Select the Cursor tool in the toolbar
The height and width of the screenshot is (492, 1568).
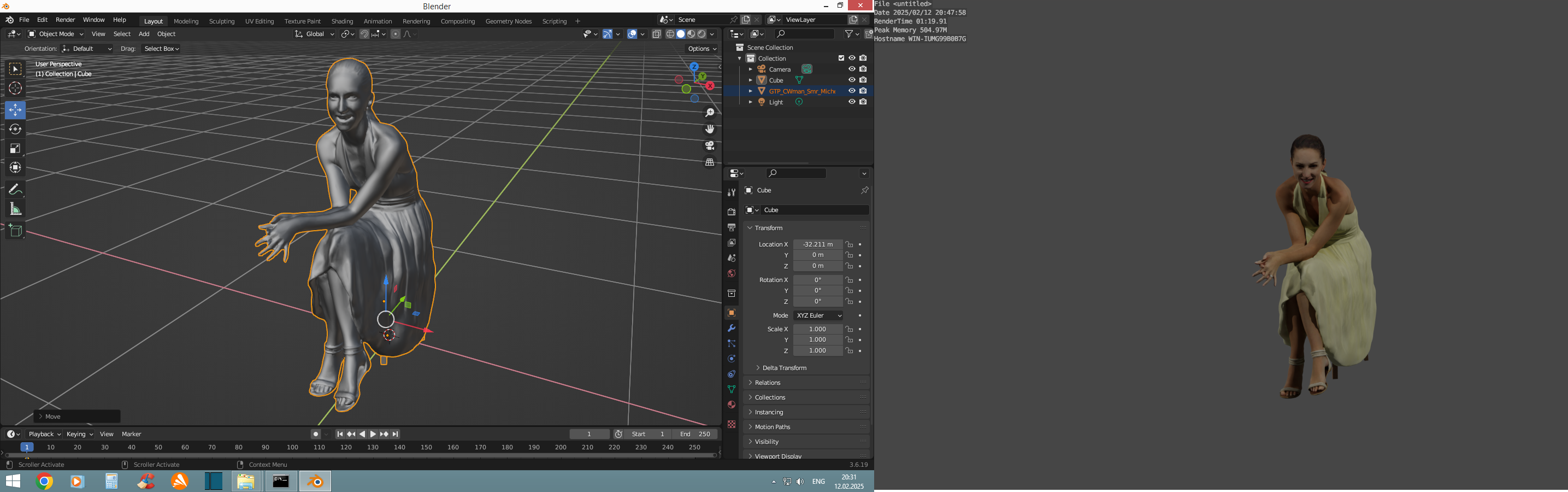coord(15,89)
